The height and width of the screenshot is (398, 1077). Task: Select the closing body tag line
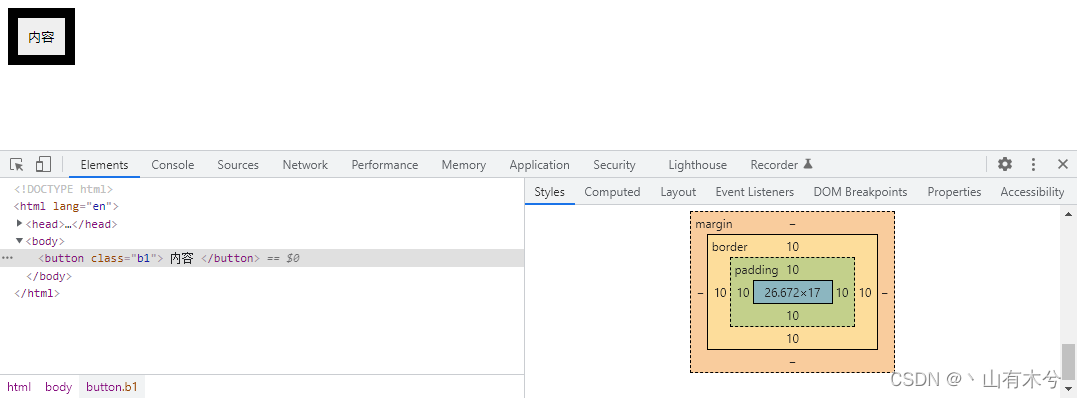pyautogui.click(x=49, y=276)
